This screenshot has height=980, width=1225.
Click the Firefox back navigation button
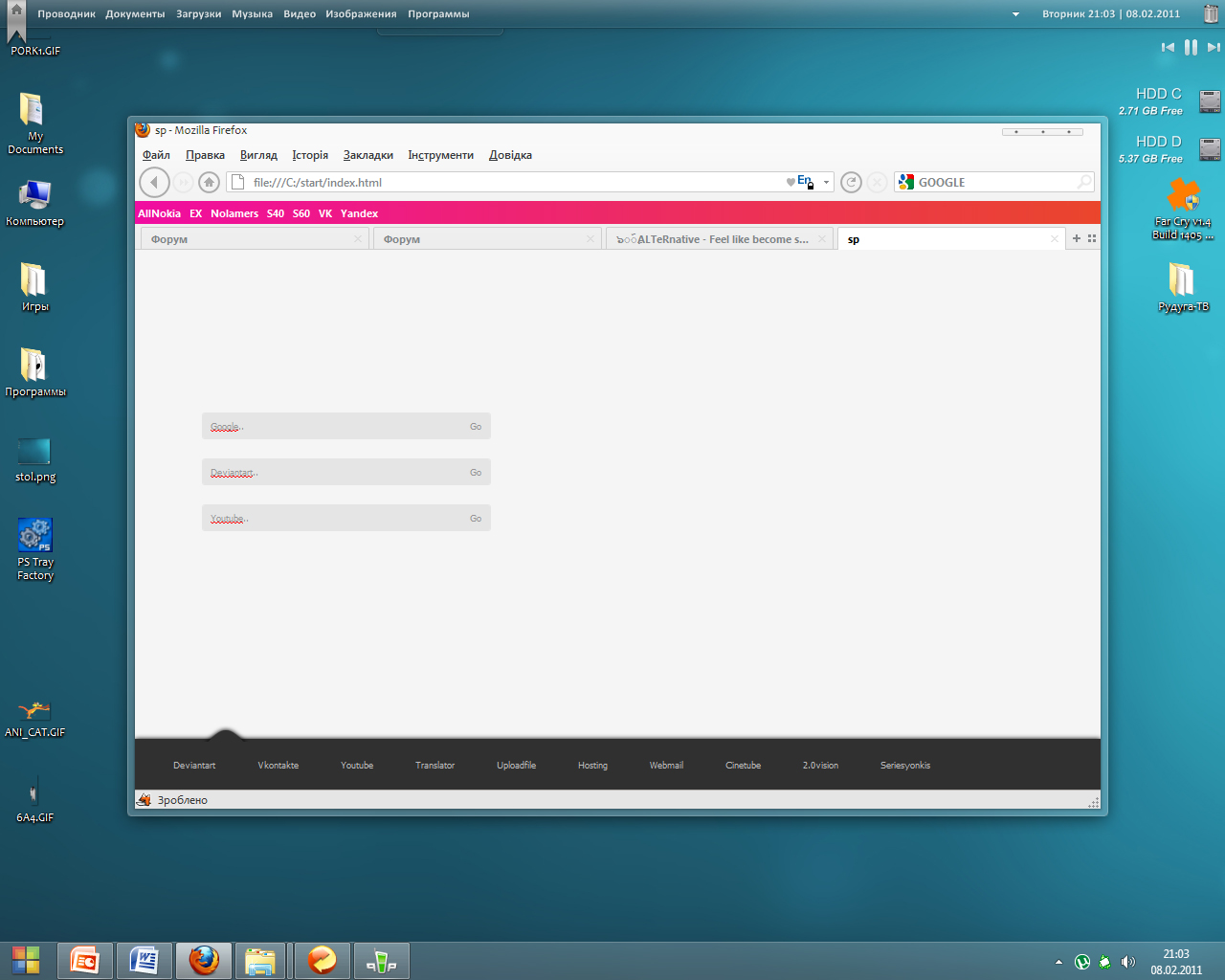[154, 182]
